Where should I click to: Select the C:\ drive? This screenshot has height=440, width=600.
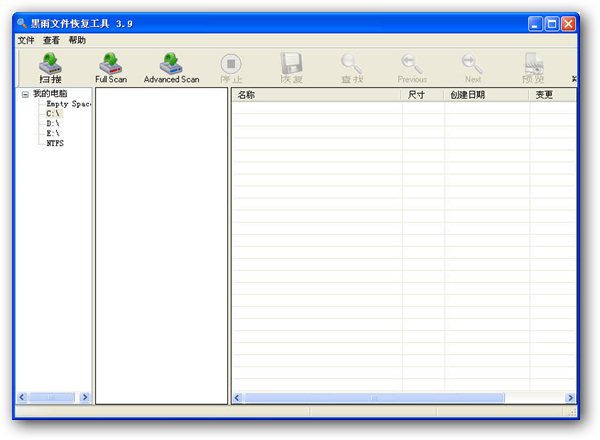(53, 114)
